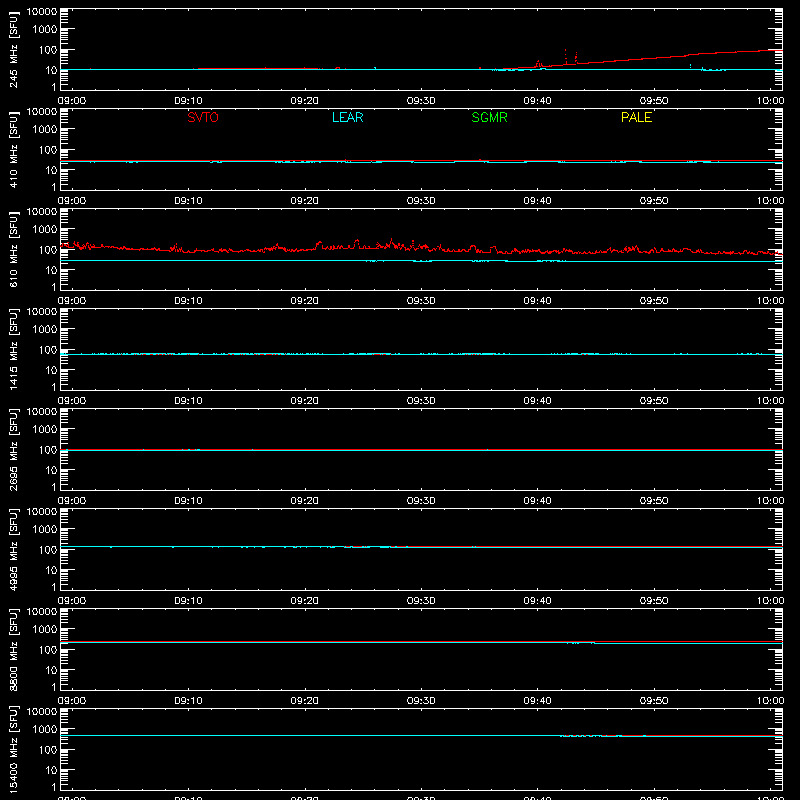Click the 100 y-axis label on 245 MHz plot

48,50
